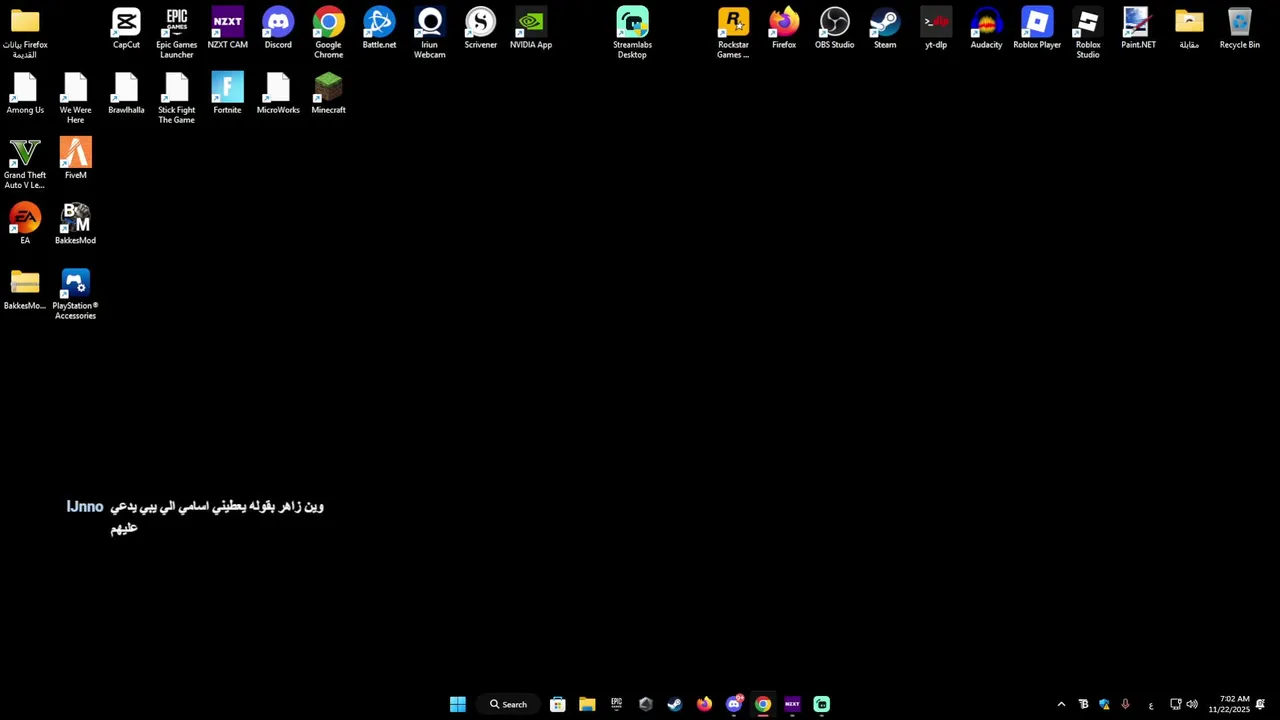Screen dimensions: 1280x720
Task: Select Stick Fight The Game shortcut
Action: (177, 99)
